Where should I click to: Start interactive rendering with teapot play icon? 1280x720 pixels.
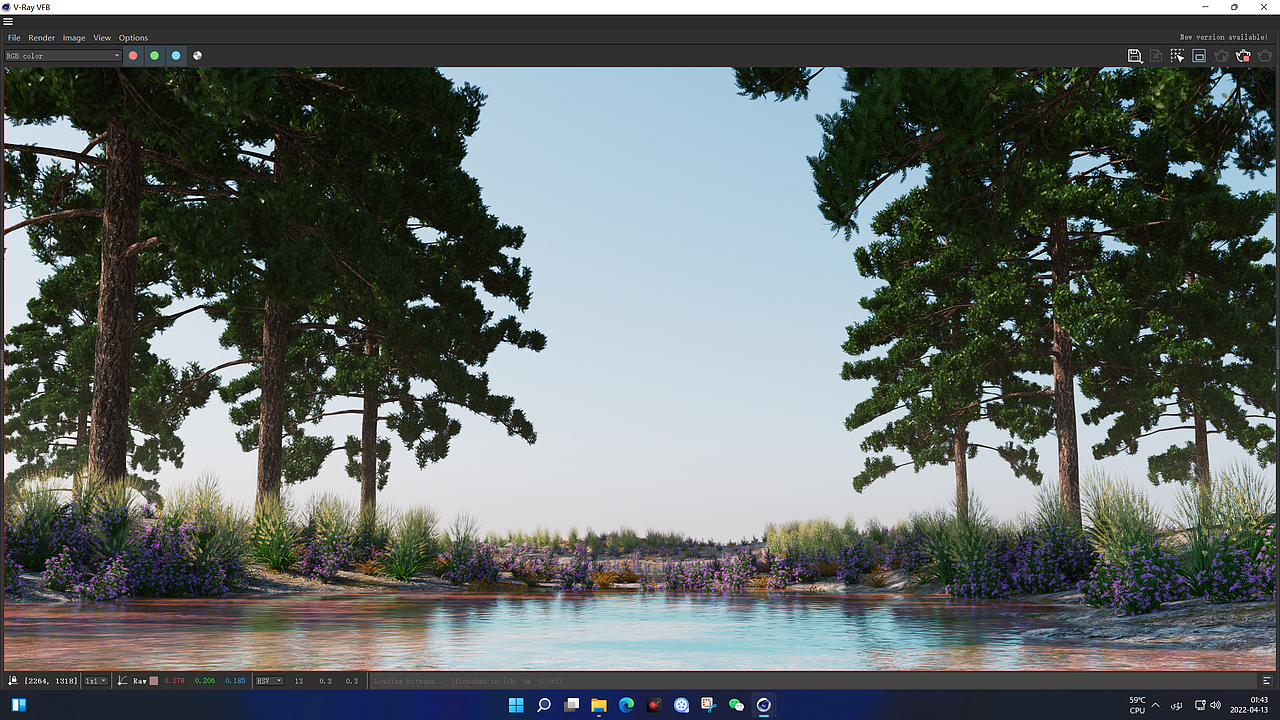click(x=1221, y=56)
